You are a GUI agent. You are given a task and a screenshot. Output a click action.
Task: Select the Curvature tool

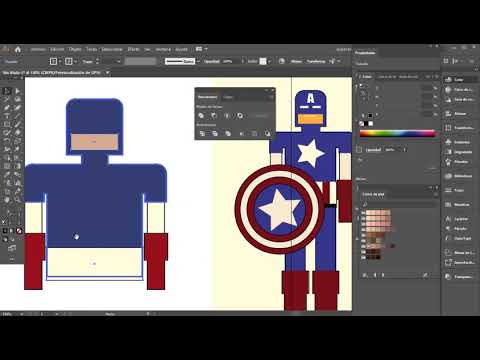point(18,107)
